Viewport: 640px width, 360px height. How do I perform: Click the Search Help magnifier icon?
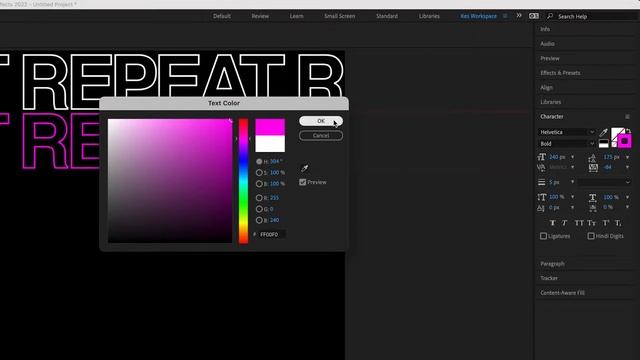[550, 16]
